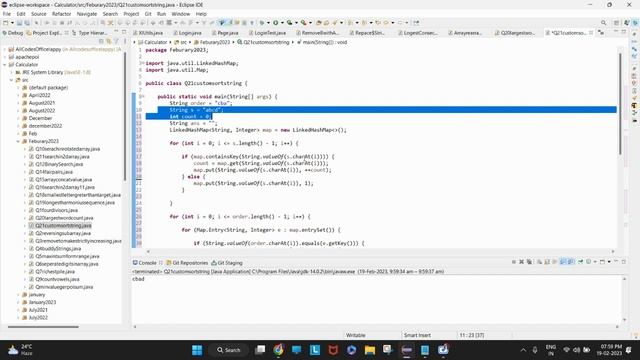Click the Project Explorer horizontal scrollbar
Image resolution: width=640 pixels, height=360 pixels.
(x=43, y=327)
